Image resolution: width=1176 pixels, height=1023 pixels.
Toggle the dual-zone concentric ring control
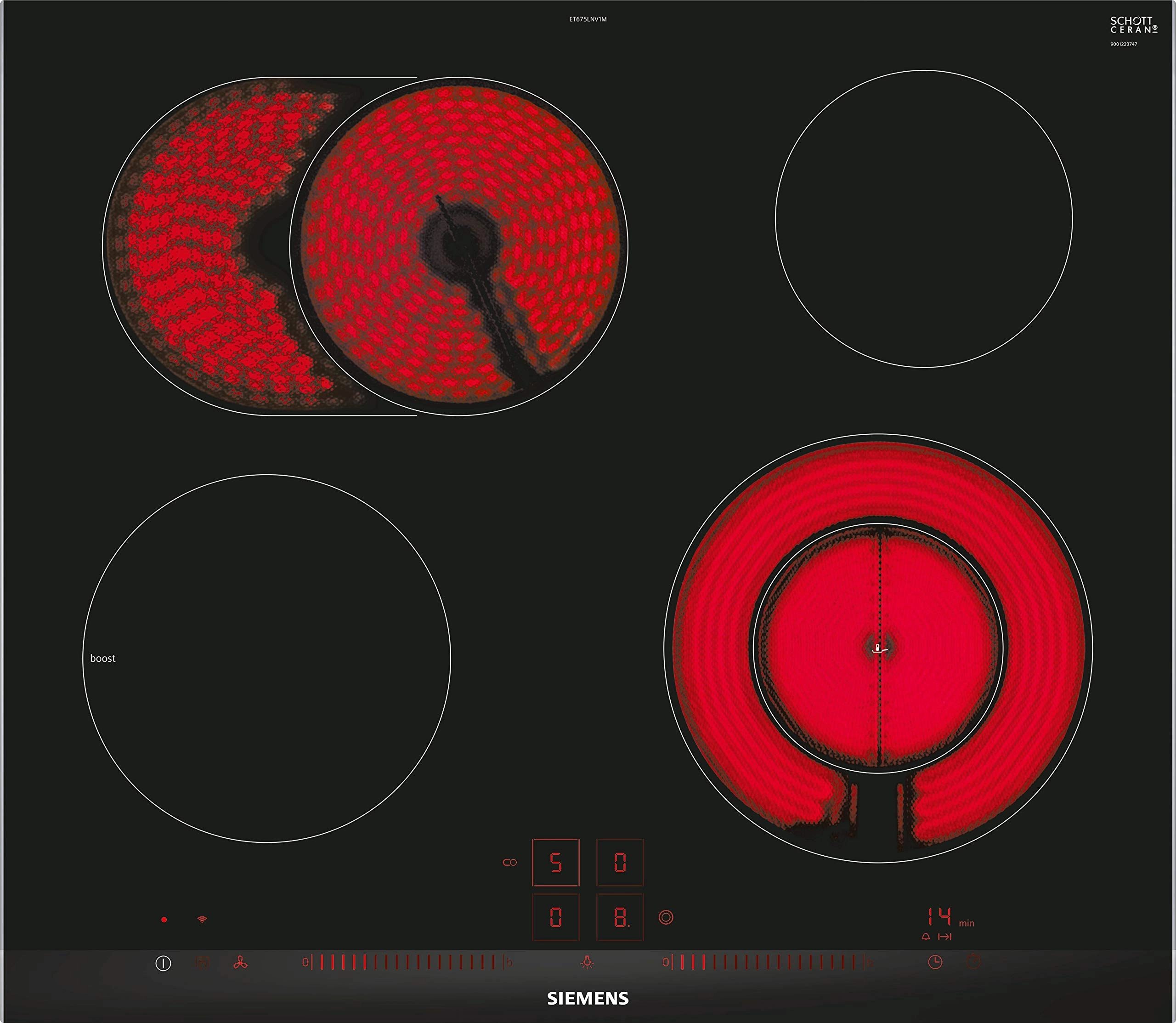click(x=666, y=917)
